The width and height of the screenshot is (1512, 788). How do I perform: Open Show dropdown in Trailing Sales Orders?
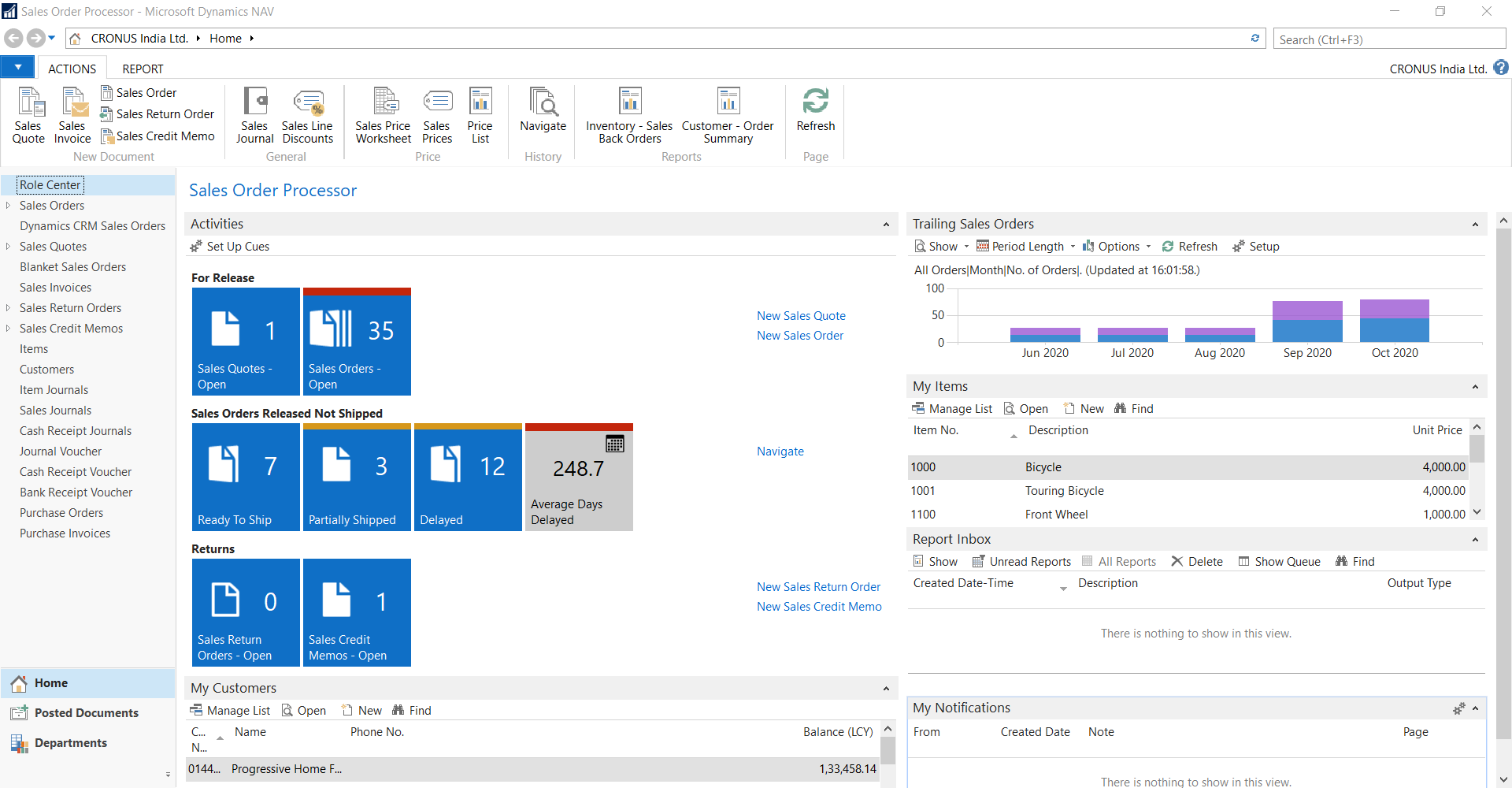click(942, 247)
